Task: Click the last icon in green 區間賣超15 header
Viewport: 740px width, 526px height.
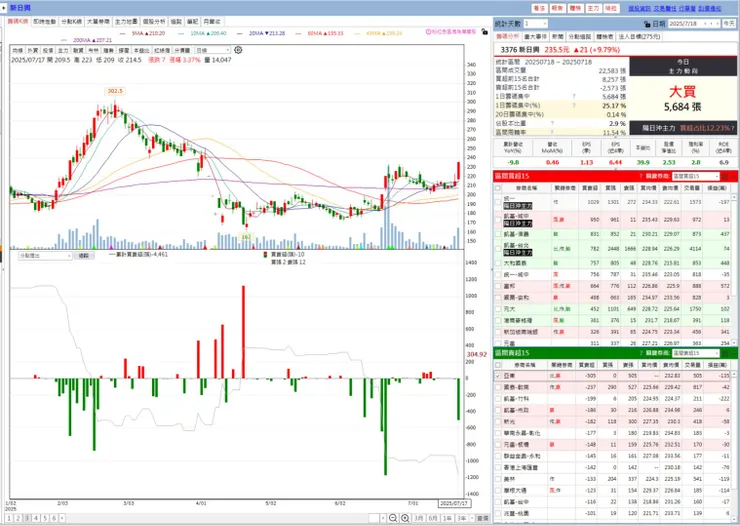Action: point(733,353)
